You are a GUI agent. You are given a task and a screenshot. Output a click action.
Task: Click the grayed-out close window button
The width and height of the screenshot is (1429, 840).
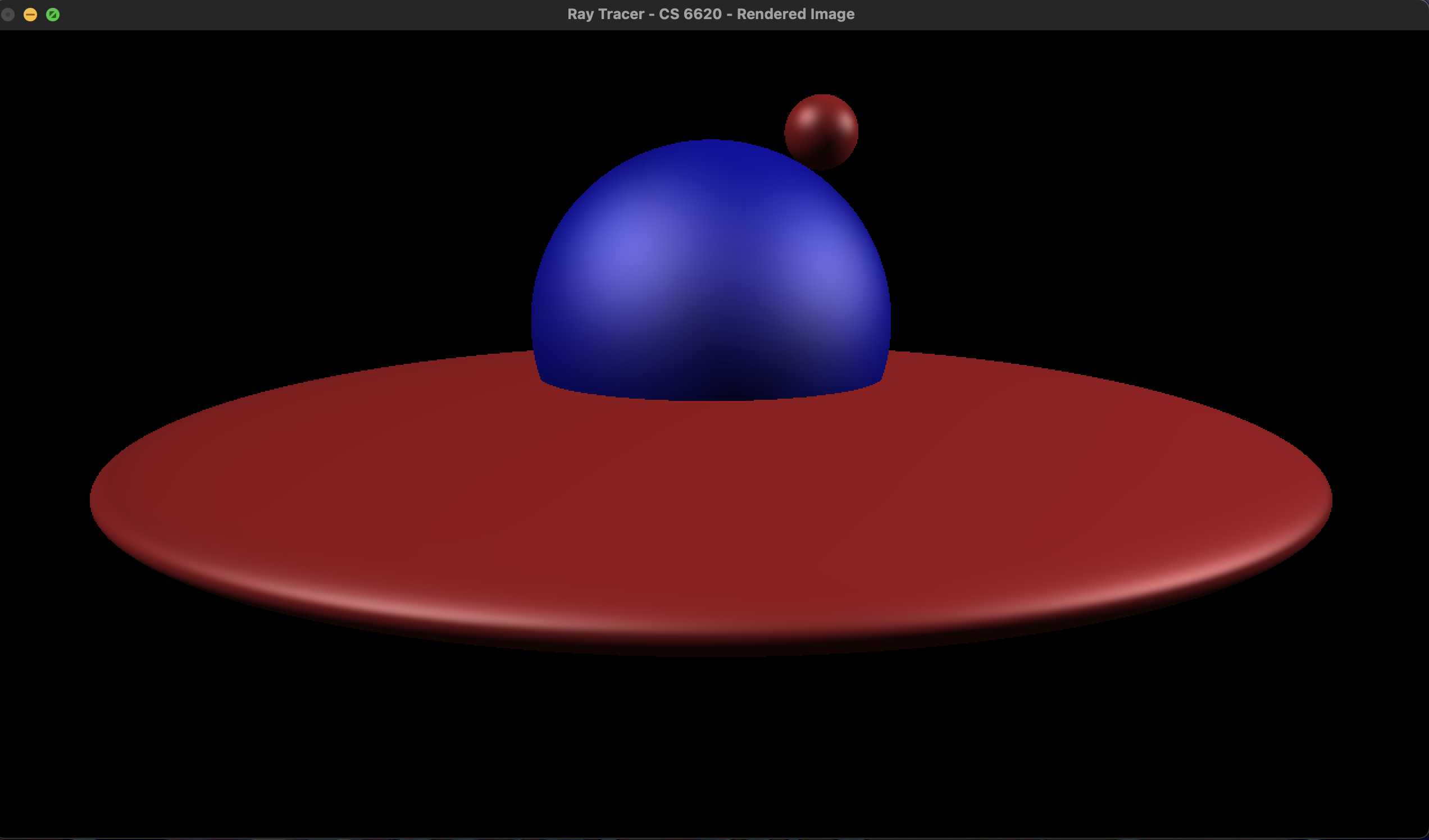8,15
